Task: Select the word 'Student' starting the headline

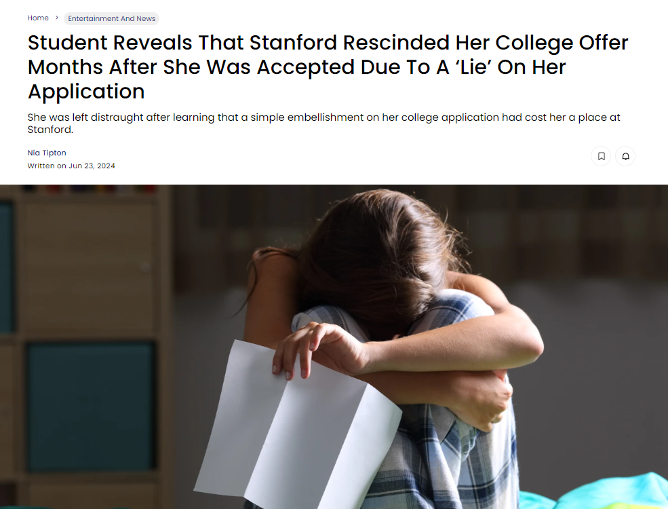Action: click(68, 42)
